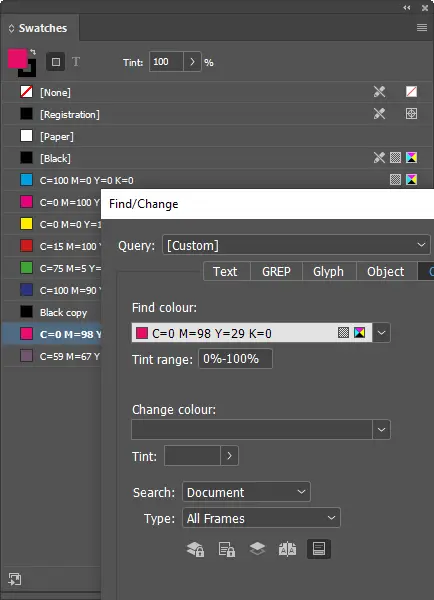Toggle include locked layers and objects

[195, 549]
